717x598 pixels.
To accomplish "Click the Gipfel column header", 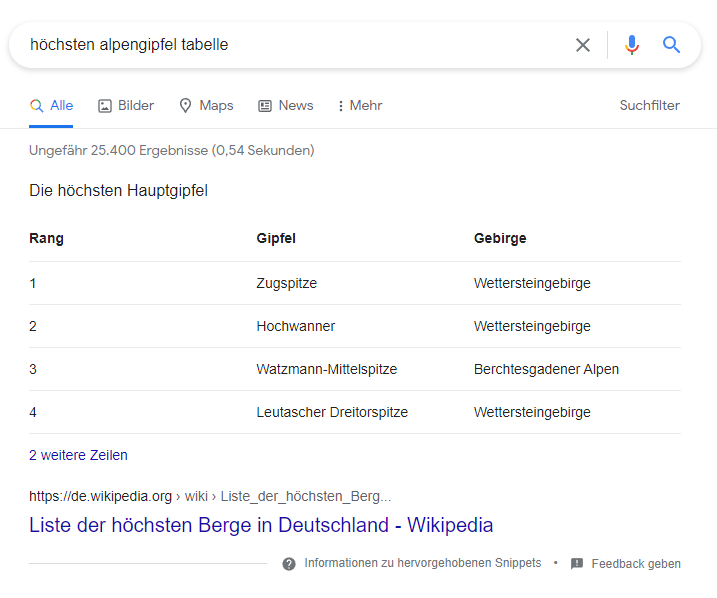I will 276,238.
